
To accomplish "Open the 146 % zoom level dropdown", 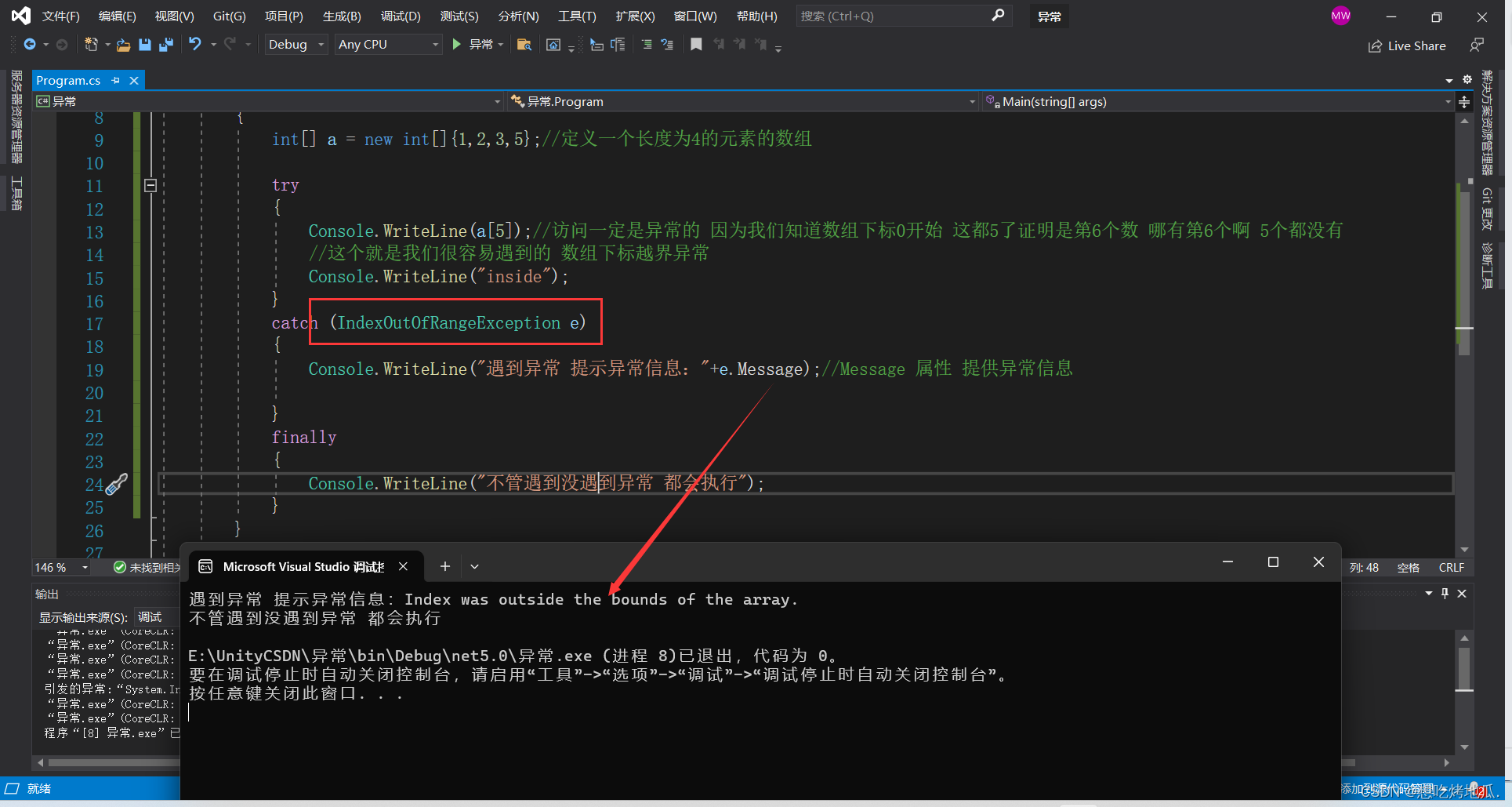I will click(61, 568).
